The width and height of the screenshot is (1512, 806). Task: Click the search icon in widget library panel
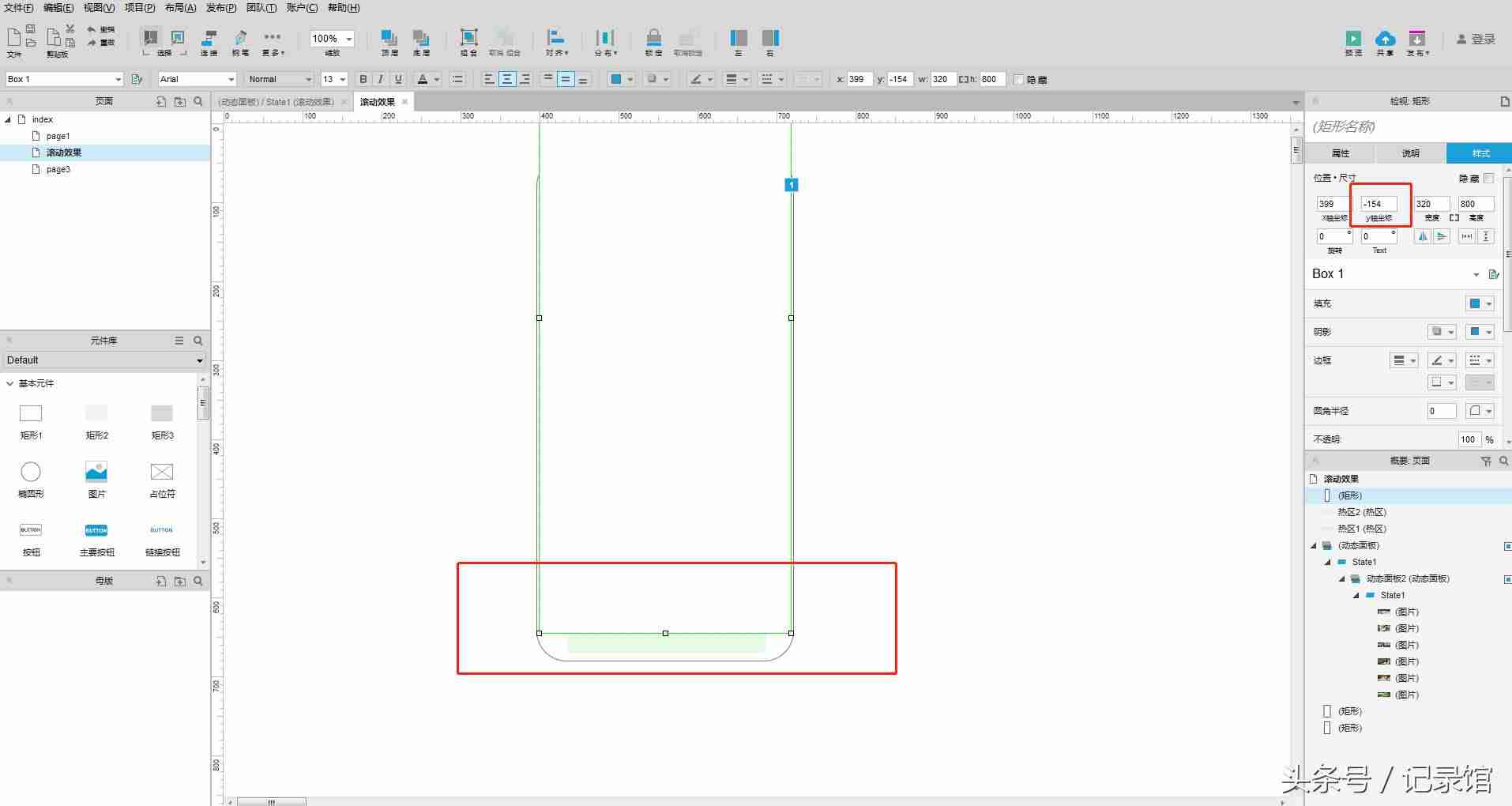pos(198,341)
